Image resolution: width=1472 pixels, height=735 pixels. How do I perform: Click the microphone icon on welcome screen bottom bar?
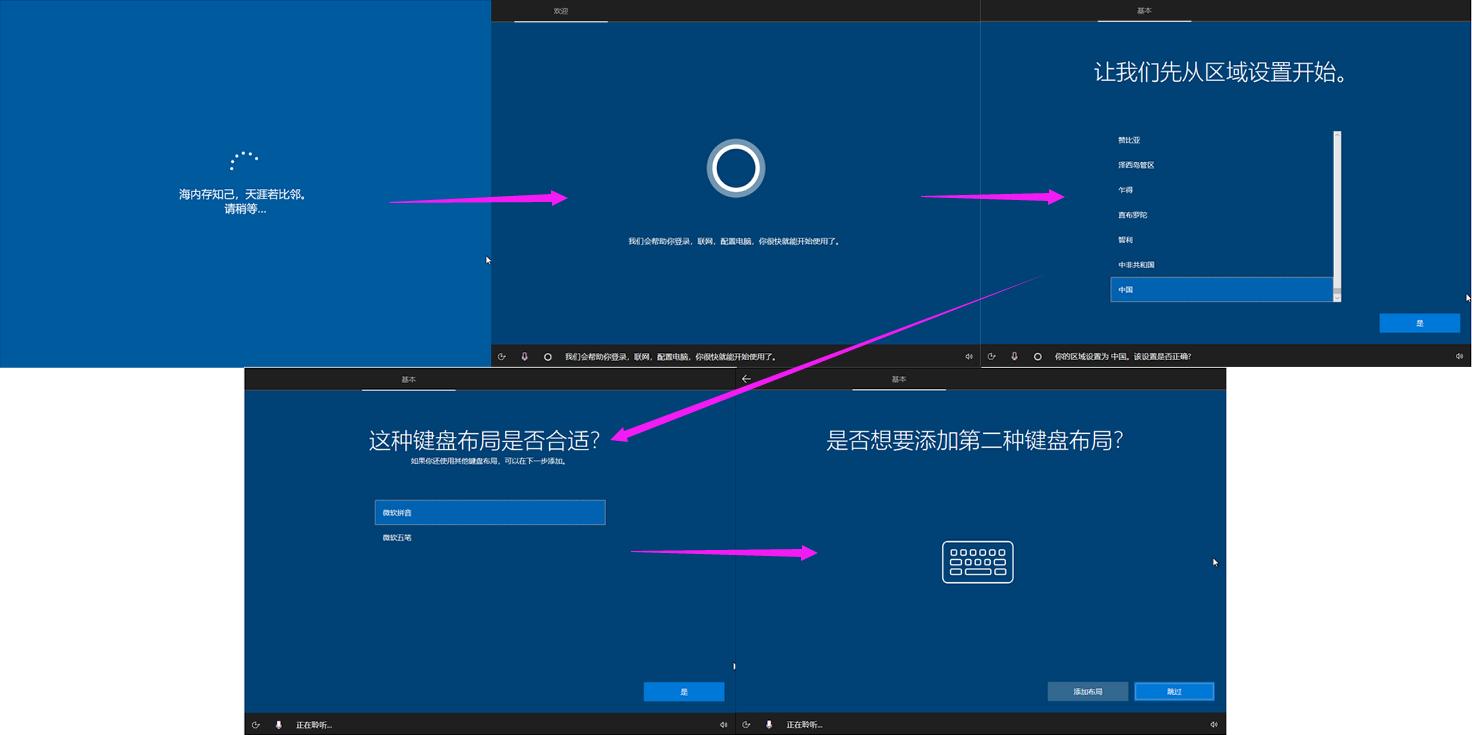coord(523,356)
